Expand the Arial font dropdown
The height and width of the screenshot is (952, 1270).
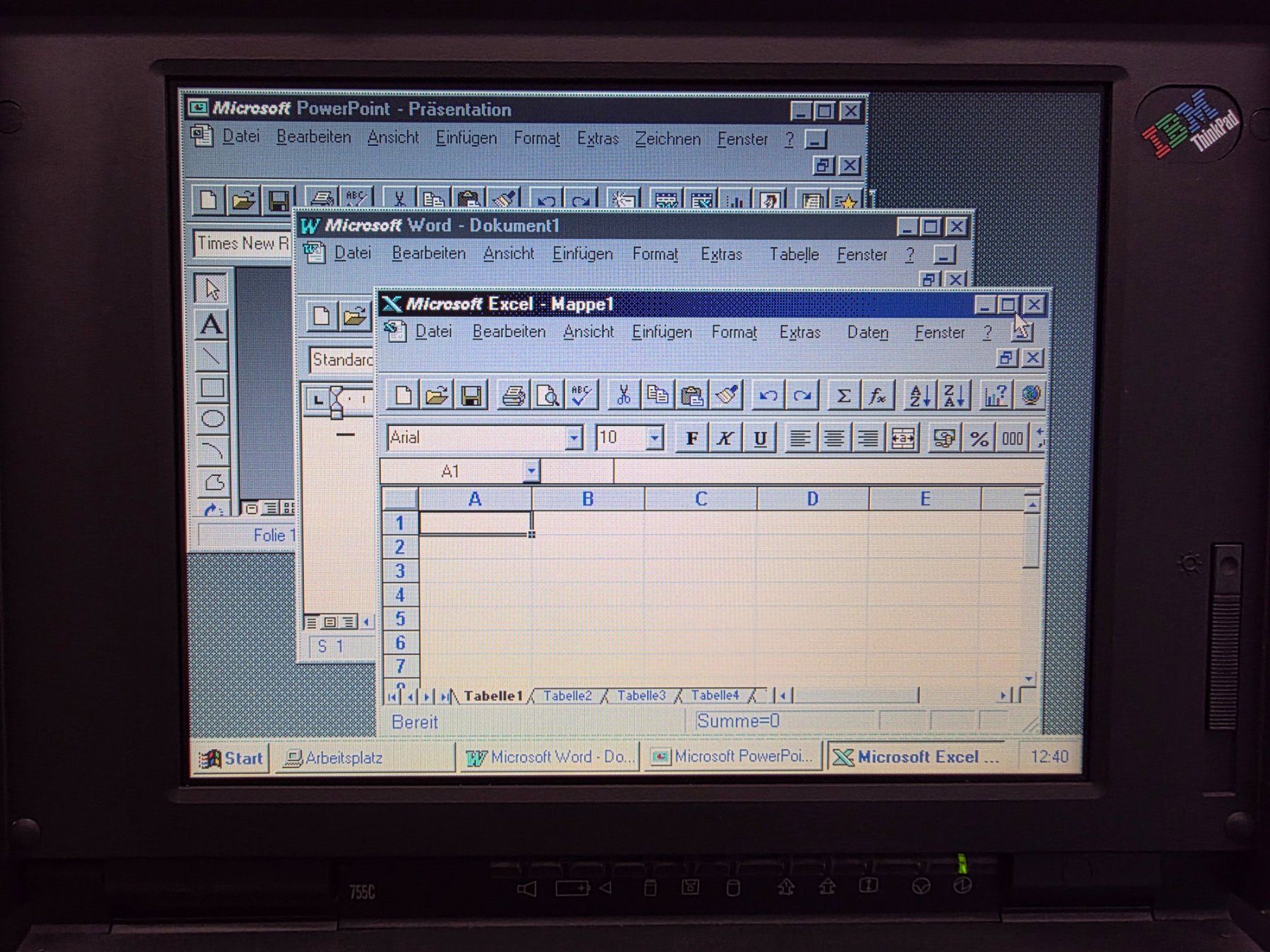tap(574, 438)
